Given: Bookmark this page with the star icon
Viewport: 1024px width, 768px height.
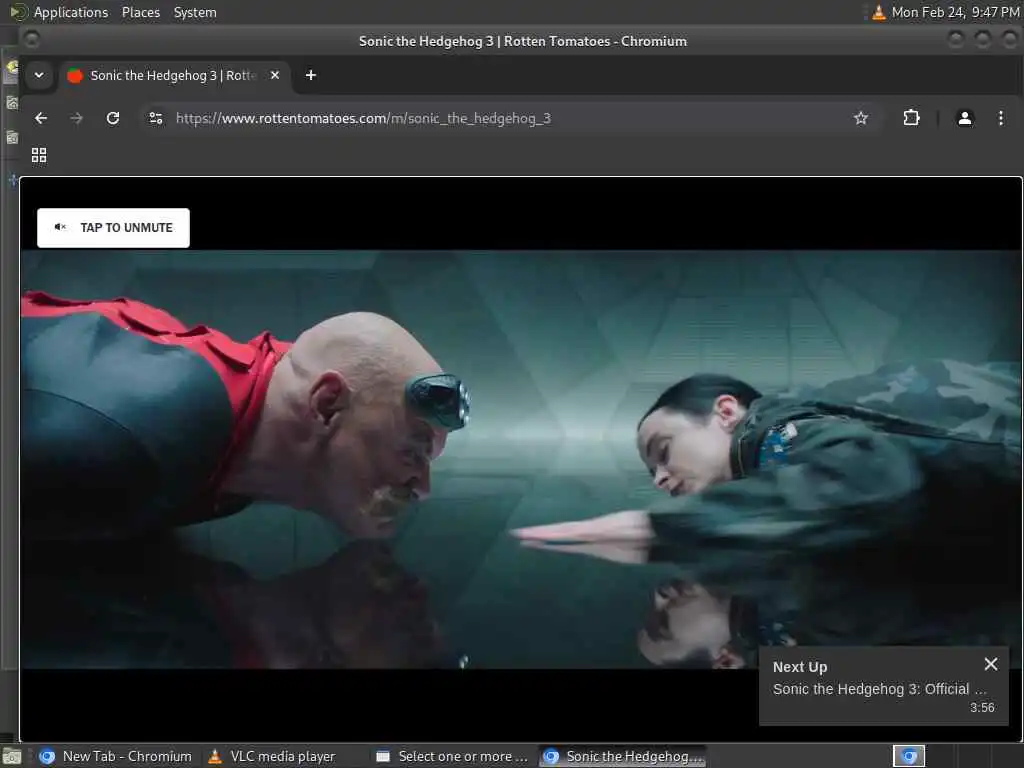Looking at the screenshot, I should (x=861, y=118).
